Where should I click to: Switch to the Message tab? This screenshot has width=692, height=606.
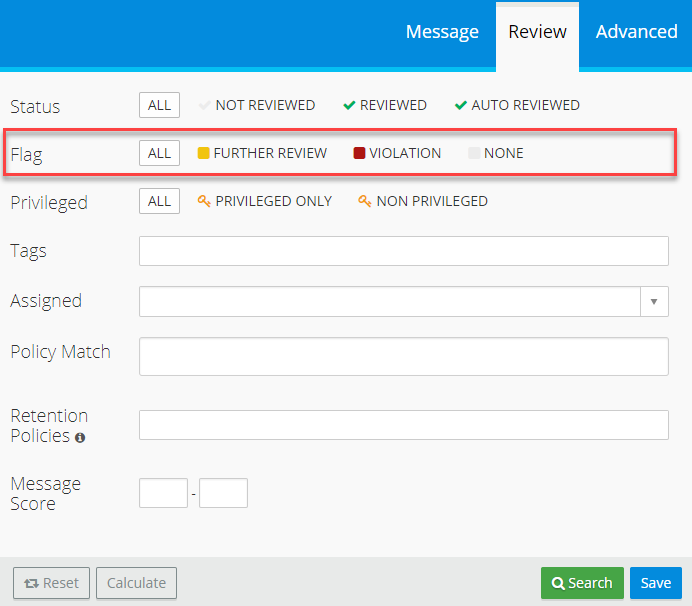point(442,32)
